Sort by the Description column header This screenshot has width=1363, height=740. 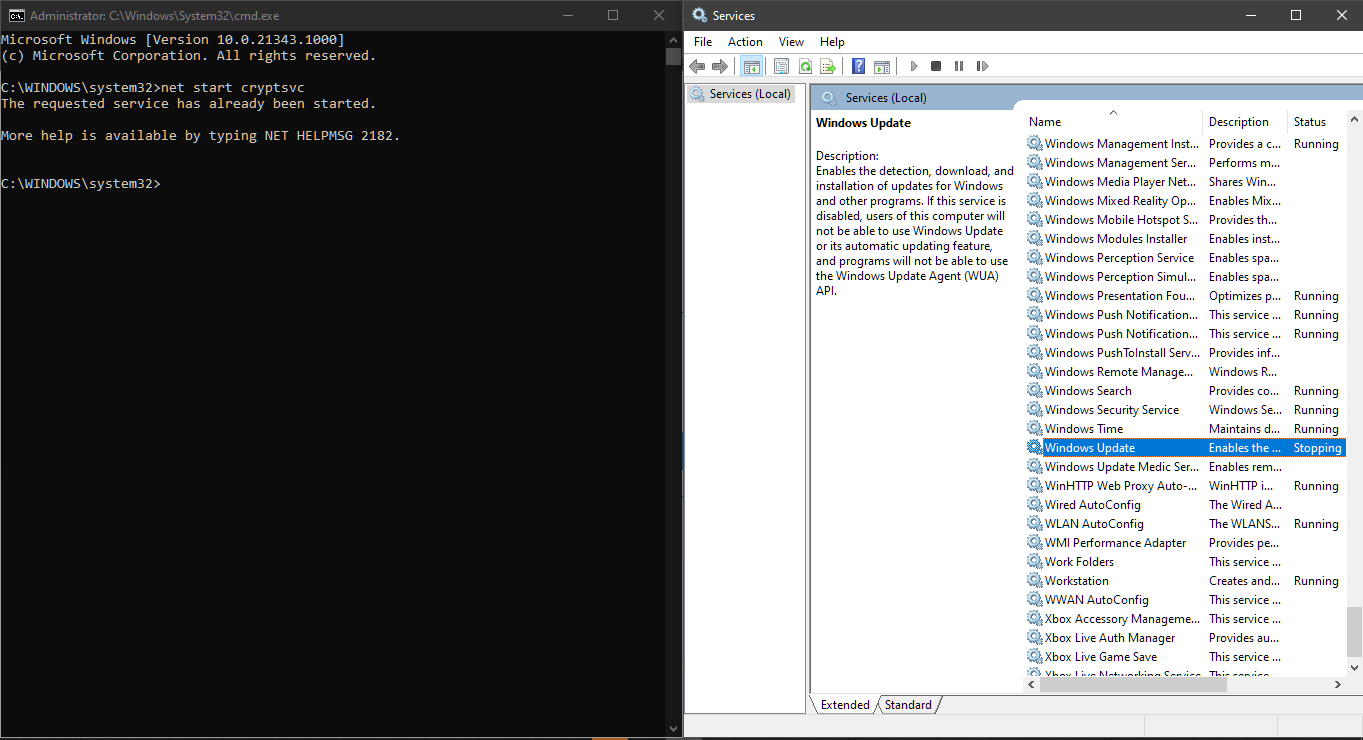1245,122
